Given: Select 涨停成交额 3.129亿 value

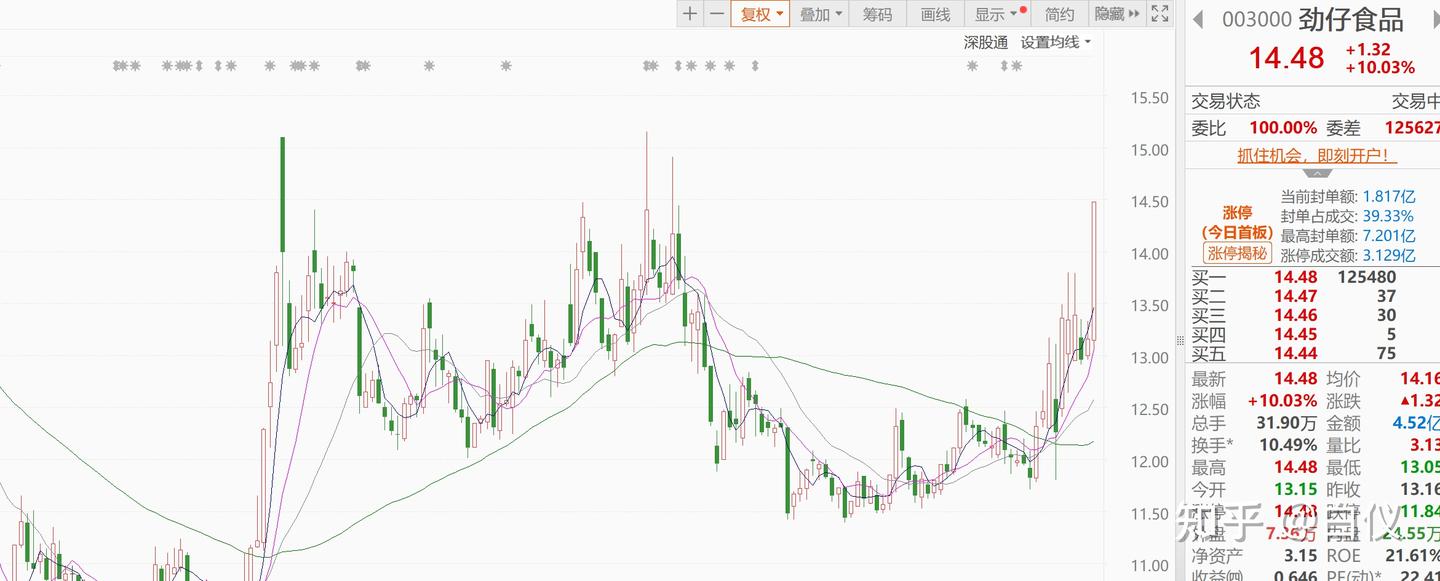Looking at the screenshot, I should [1388, 255].
